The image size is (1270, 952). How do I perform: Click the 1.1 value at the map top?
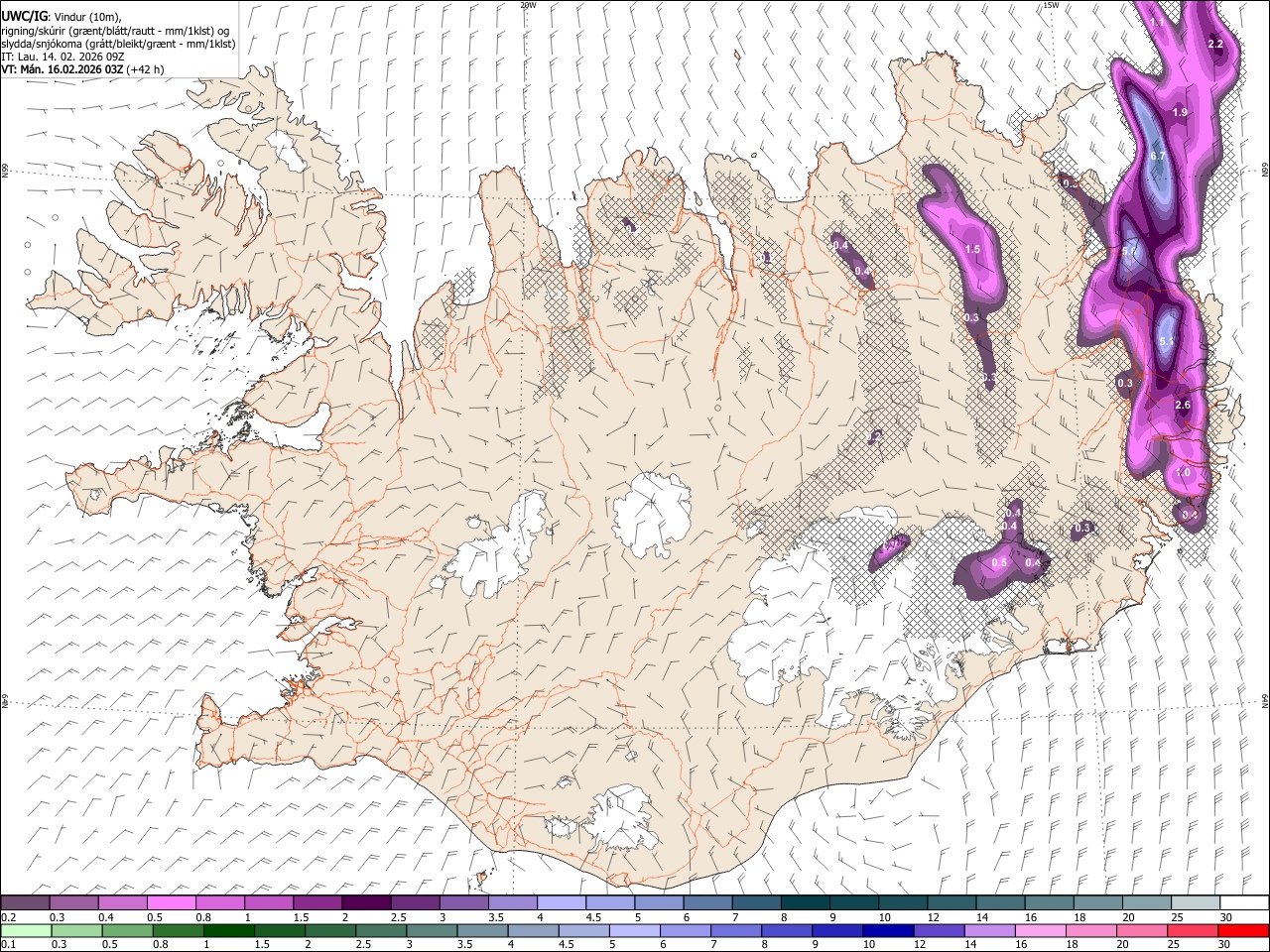click(1157, 22)
